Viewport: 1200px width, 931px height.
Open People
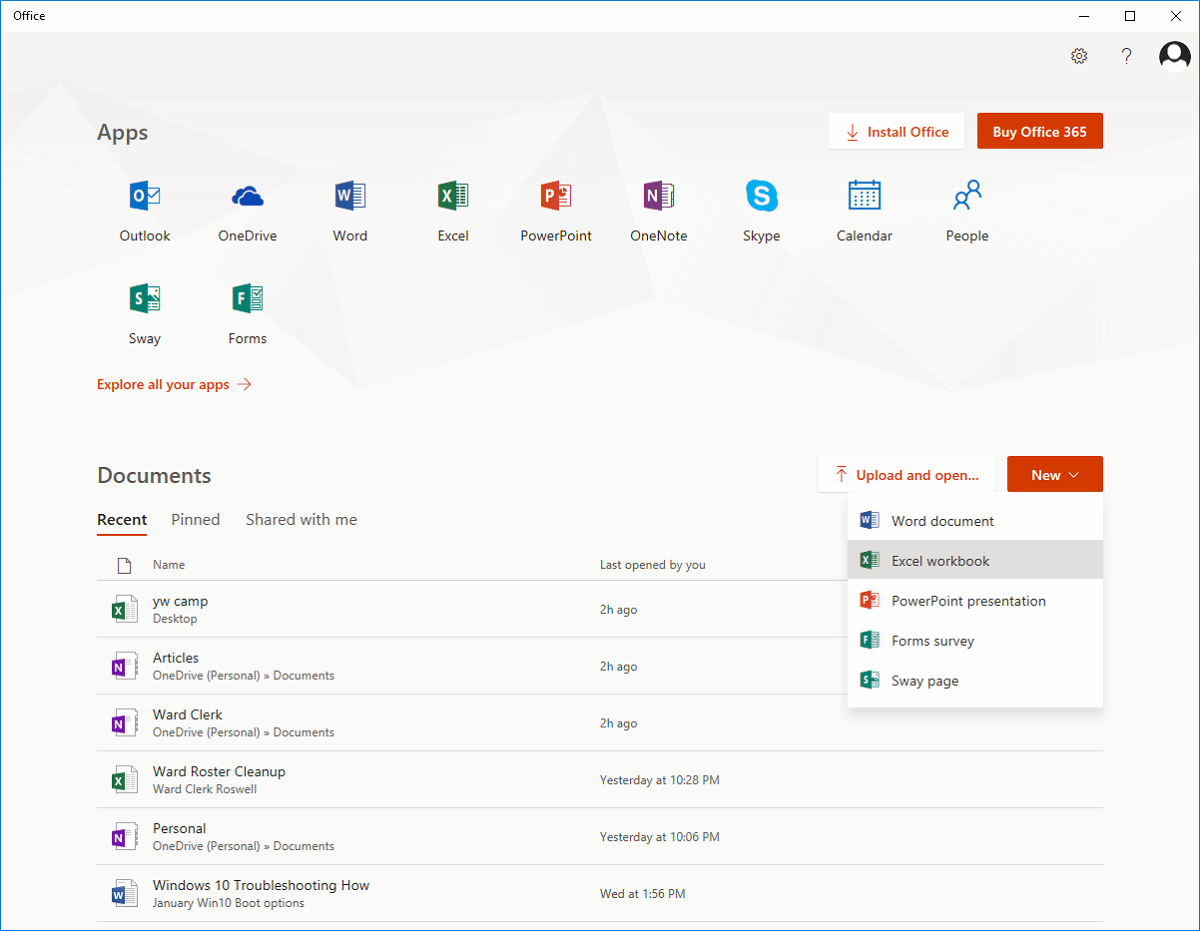(966, 208)
